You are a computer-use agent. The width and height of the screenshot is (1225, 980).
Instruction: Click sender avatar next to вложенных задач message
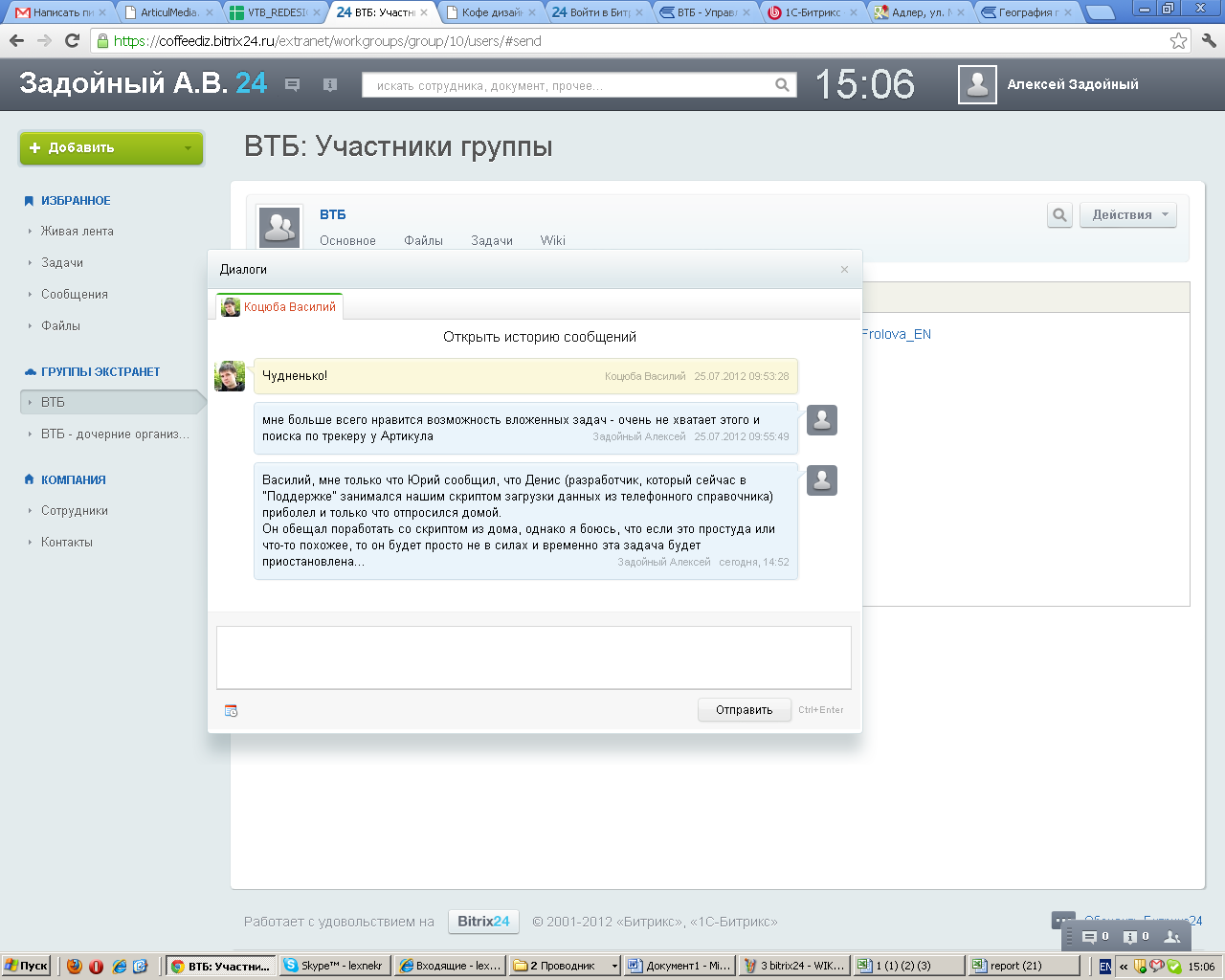(822, 419)
